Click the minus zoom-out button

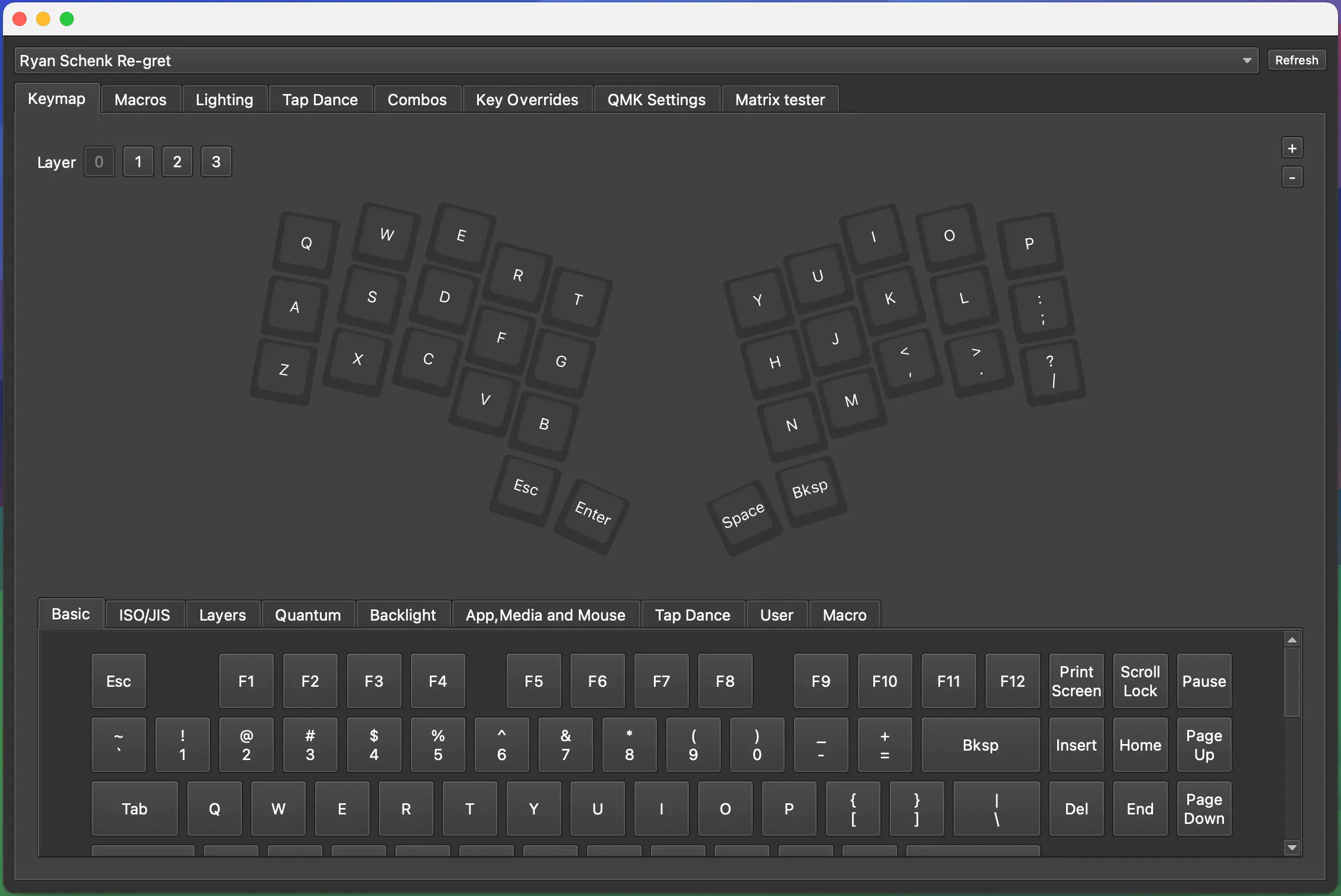[x=1292, y=177]
